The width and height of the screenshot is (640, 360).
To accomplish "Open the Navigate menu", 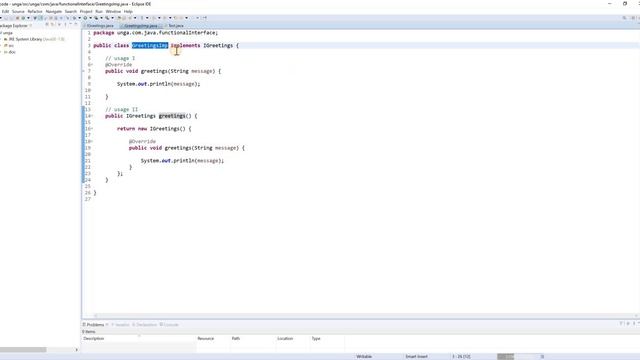I will 53,11.
